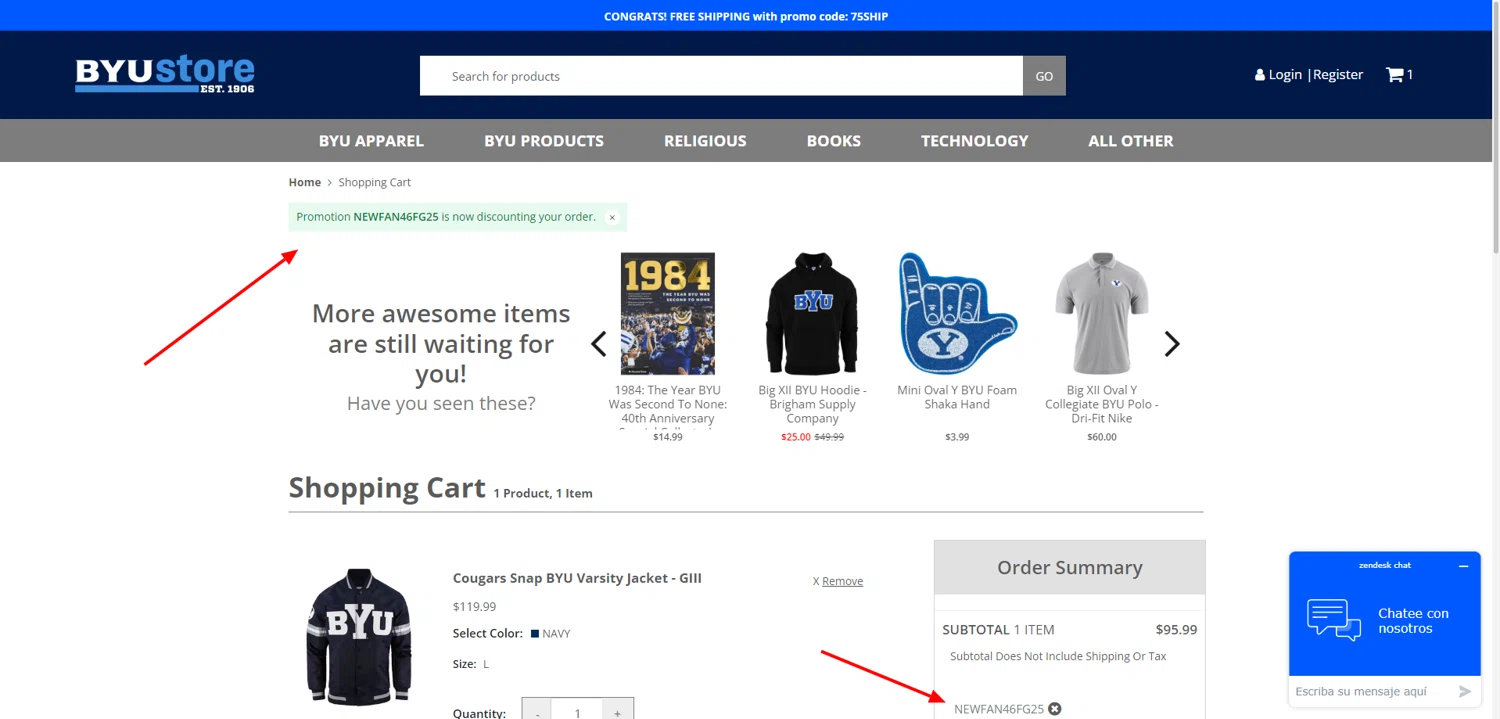Open the Big XII BYU Hoodie image

point(812,314)
